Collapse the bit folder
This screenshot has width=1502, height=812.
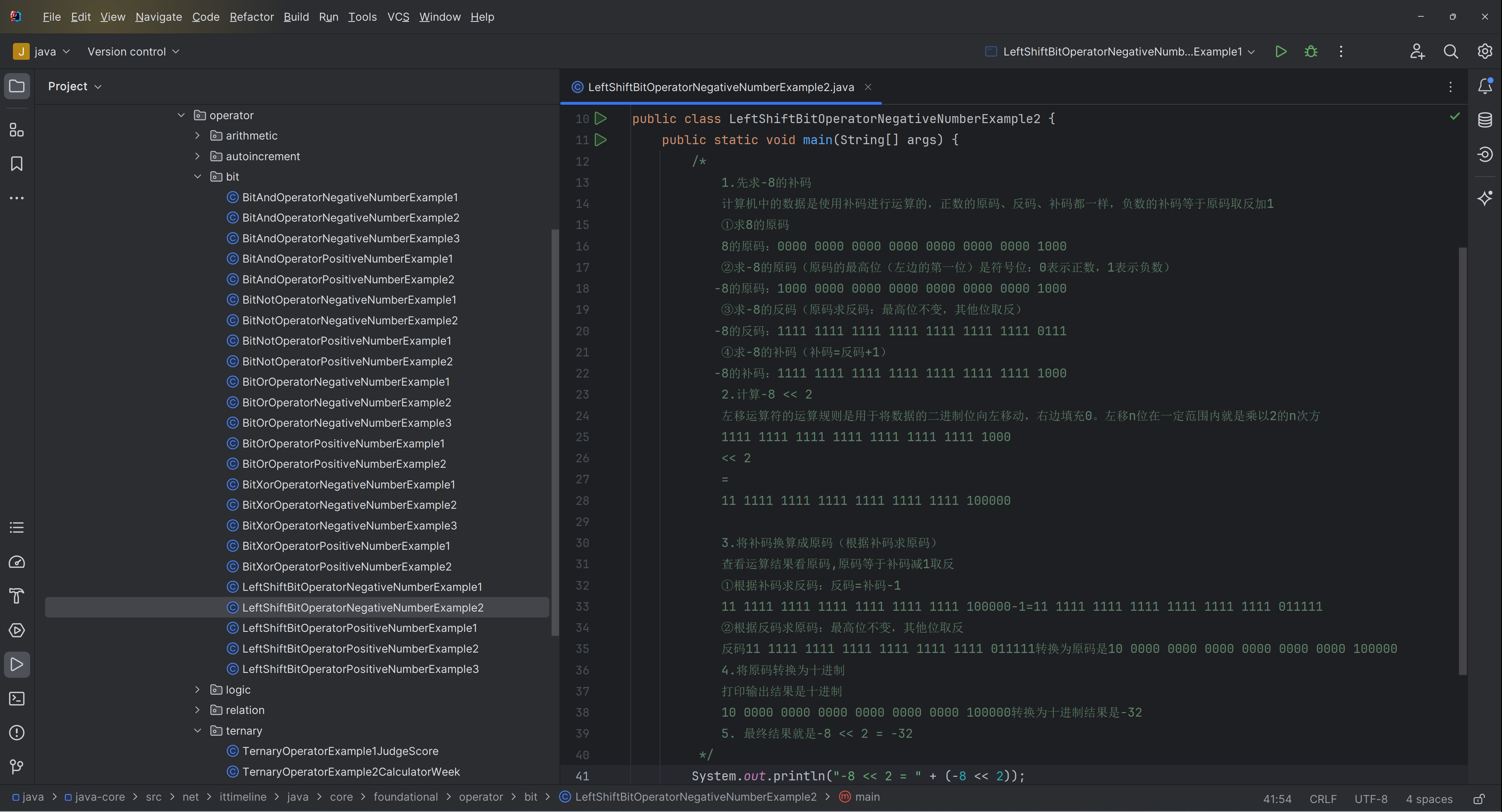tap(197, 176)
